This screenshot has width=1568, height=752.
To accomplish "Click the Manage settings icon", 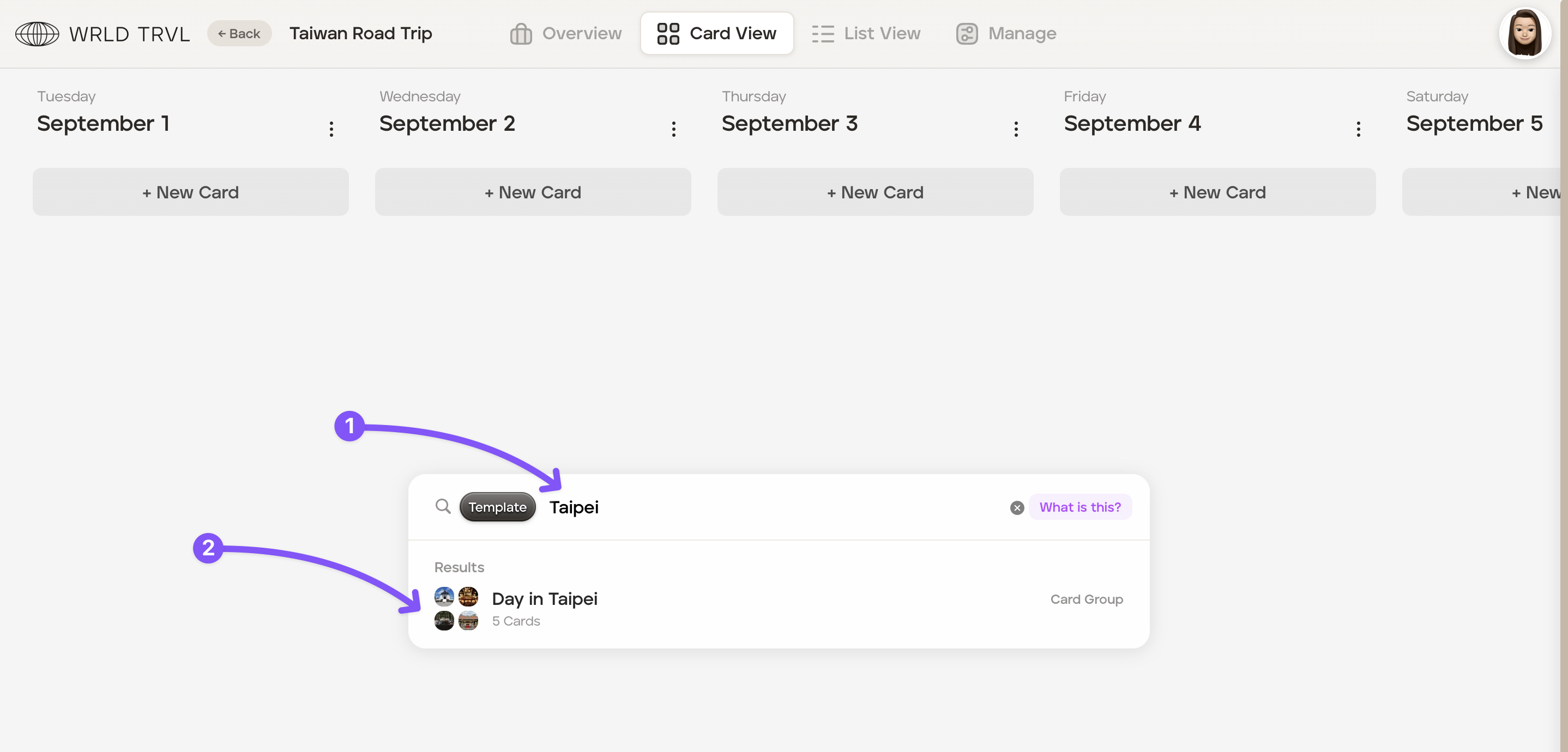I will 967,34.
